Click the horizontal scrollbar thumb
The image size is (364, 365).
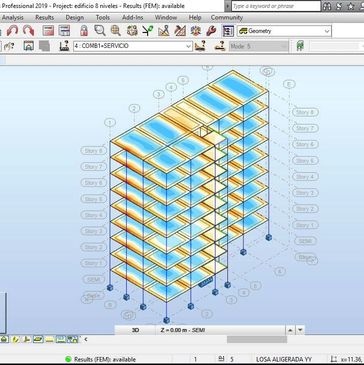coord(257,339)
